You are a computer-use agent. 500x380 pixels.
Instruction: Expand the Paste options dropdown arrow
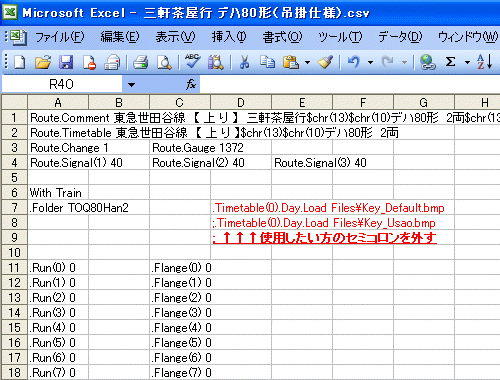307,62
